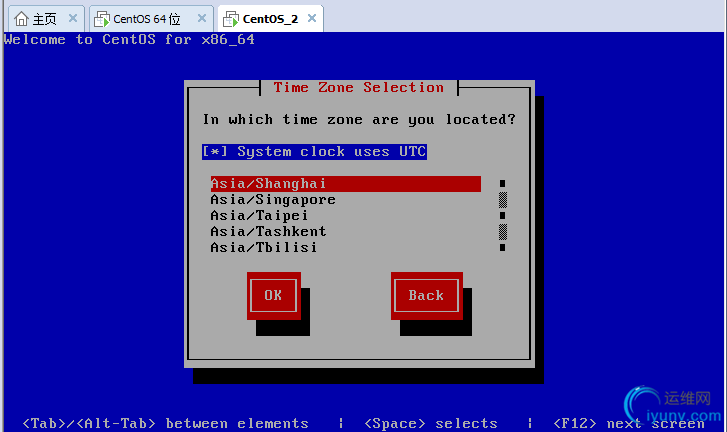The width and height of the screenshot is (727, 432).
Task: Close the 主页 tab
Action: 73,19
